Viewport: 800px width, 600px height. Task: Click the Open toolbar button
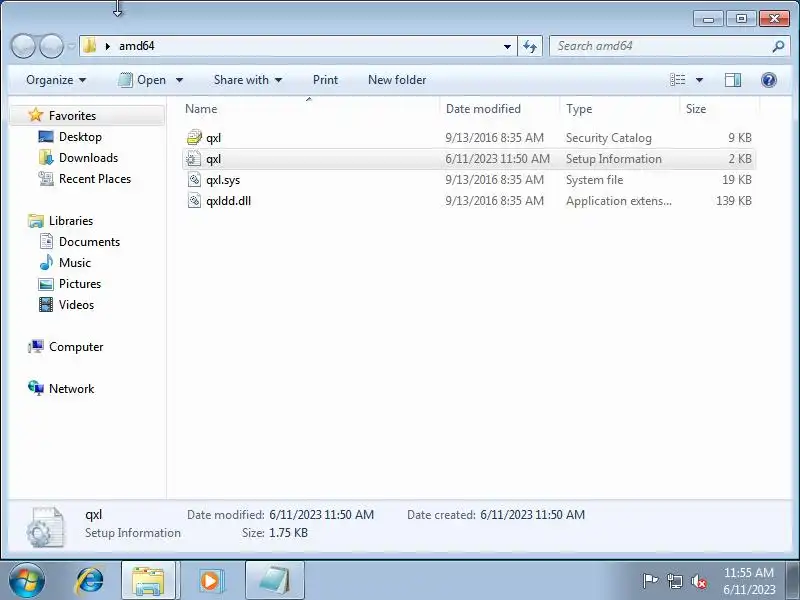point(142,80)
